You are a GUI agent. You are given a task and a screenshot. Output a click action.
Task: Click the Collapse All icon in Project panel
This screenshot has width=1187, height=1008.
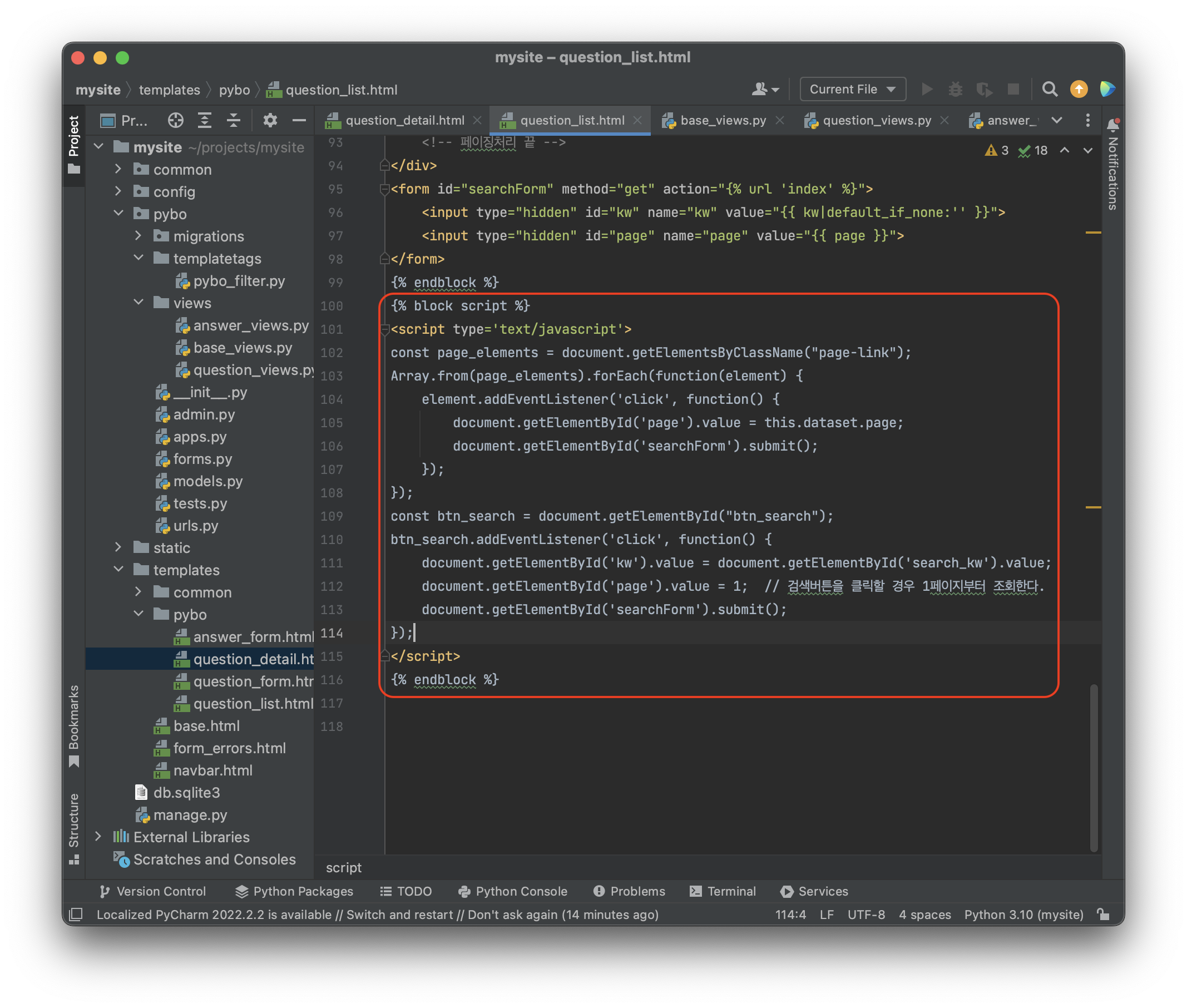(x=233, y=120)
